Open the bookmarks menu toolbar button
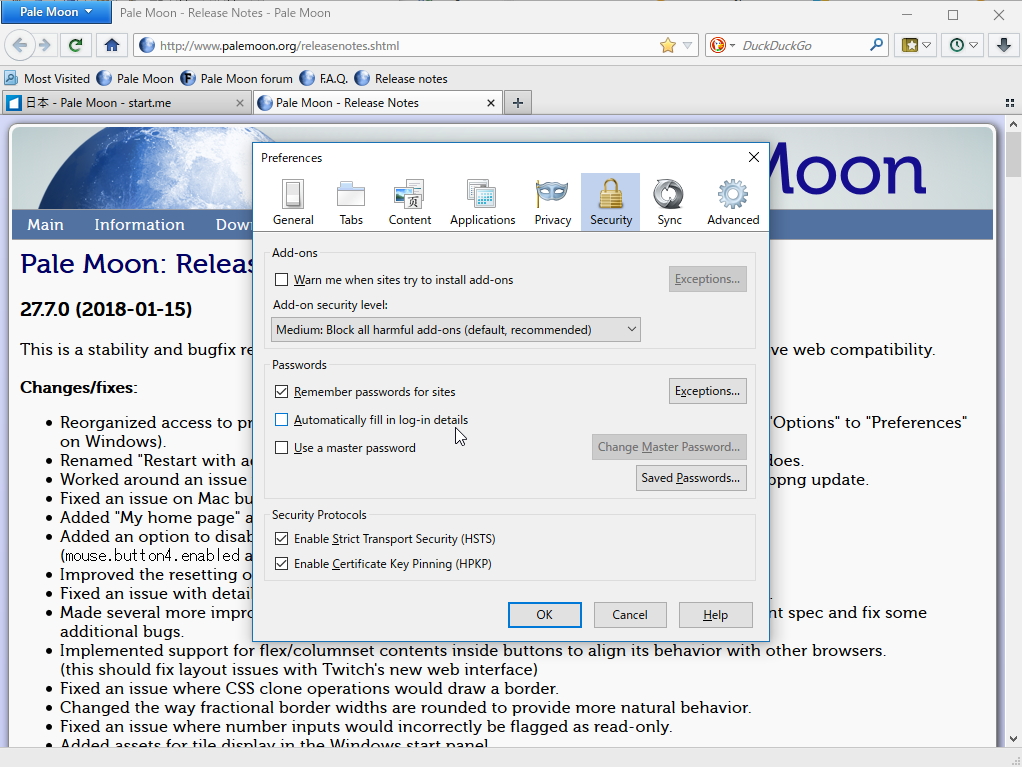 click(916, 45)
